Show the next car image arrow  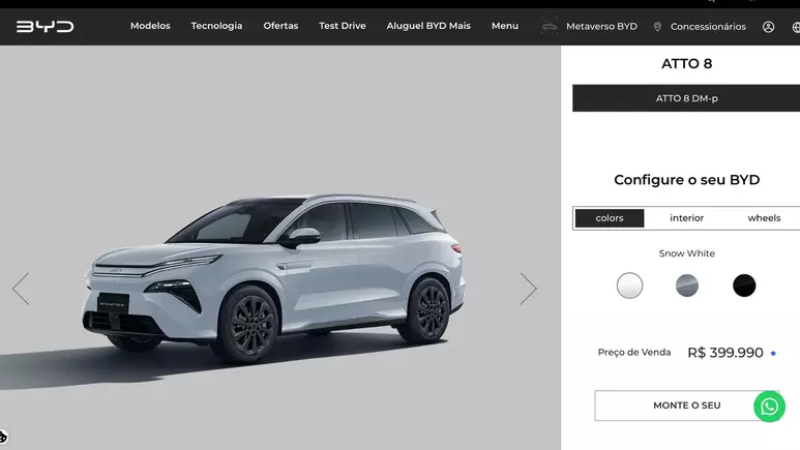pyautogui.click(x=528, y=288)
